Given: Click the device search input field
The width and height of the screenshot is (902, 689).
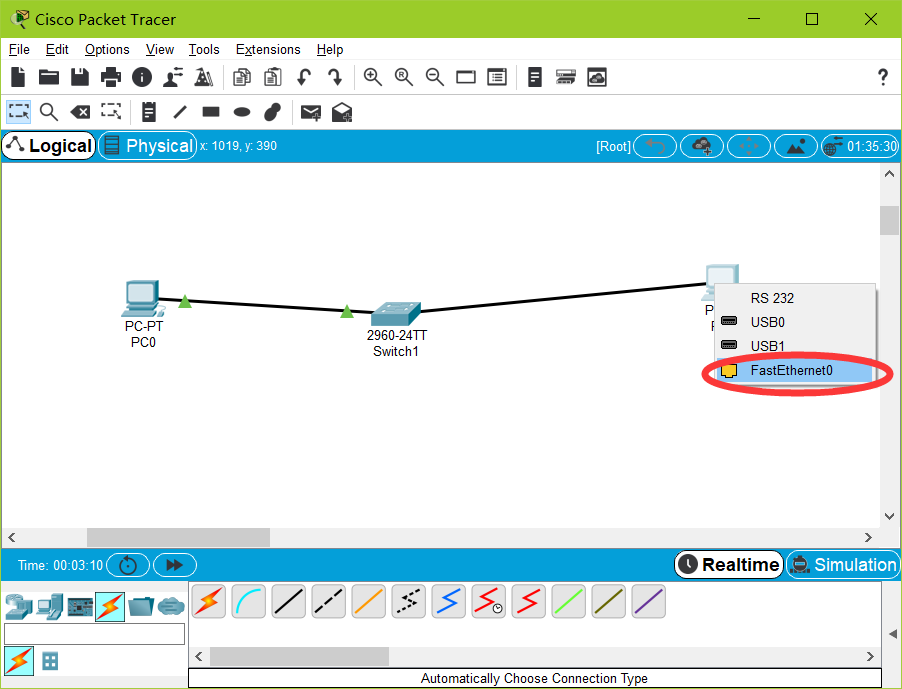Looking at the screenshot, I should [x=94, y=634].
